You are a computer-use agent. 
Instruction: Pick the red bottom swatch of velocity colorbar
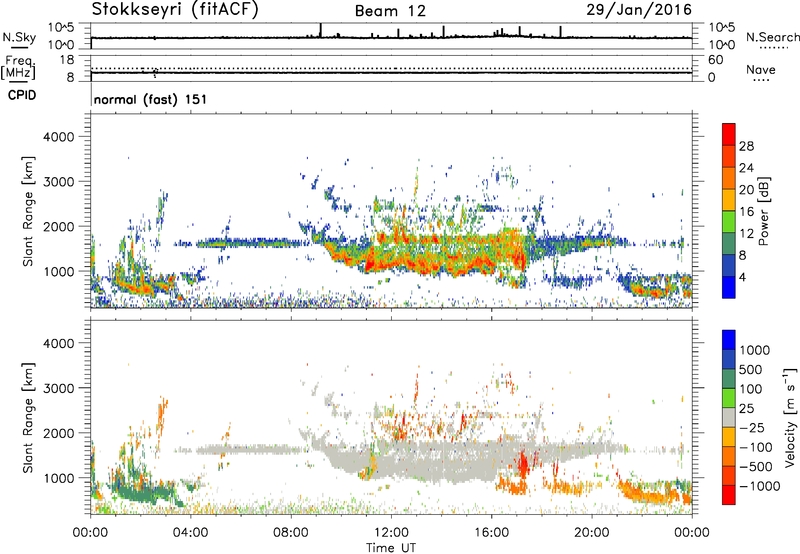pyautogui.click(x=729, y=495)
